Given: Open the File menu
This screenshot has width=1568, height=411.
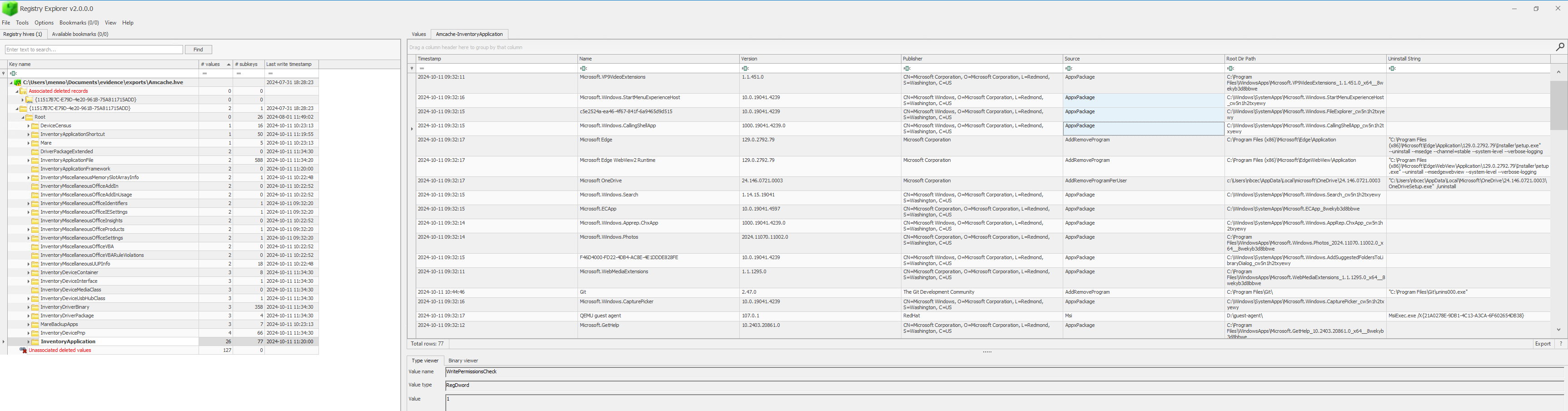Looking at the screenshot, I should (6, 23).
